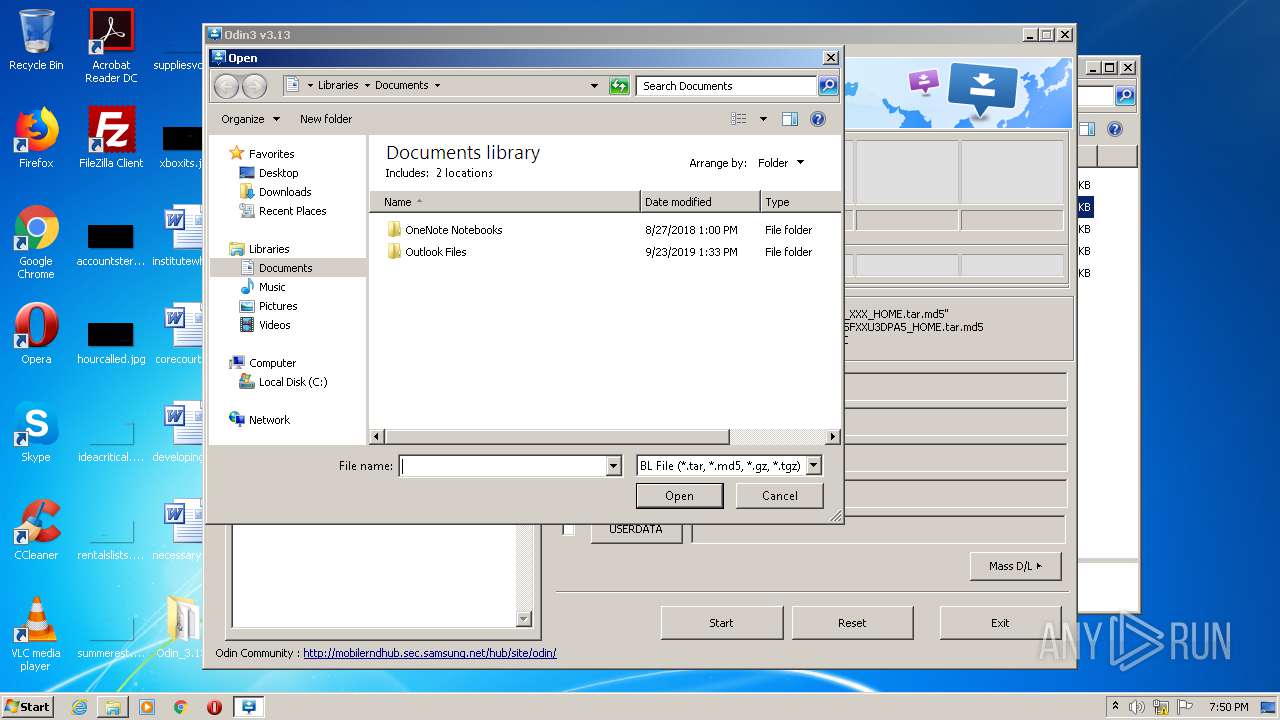1280x720 pixels.
Task: Click Open button in dialog
Action: (x=679, y=496)
